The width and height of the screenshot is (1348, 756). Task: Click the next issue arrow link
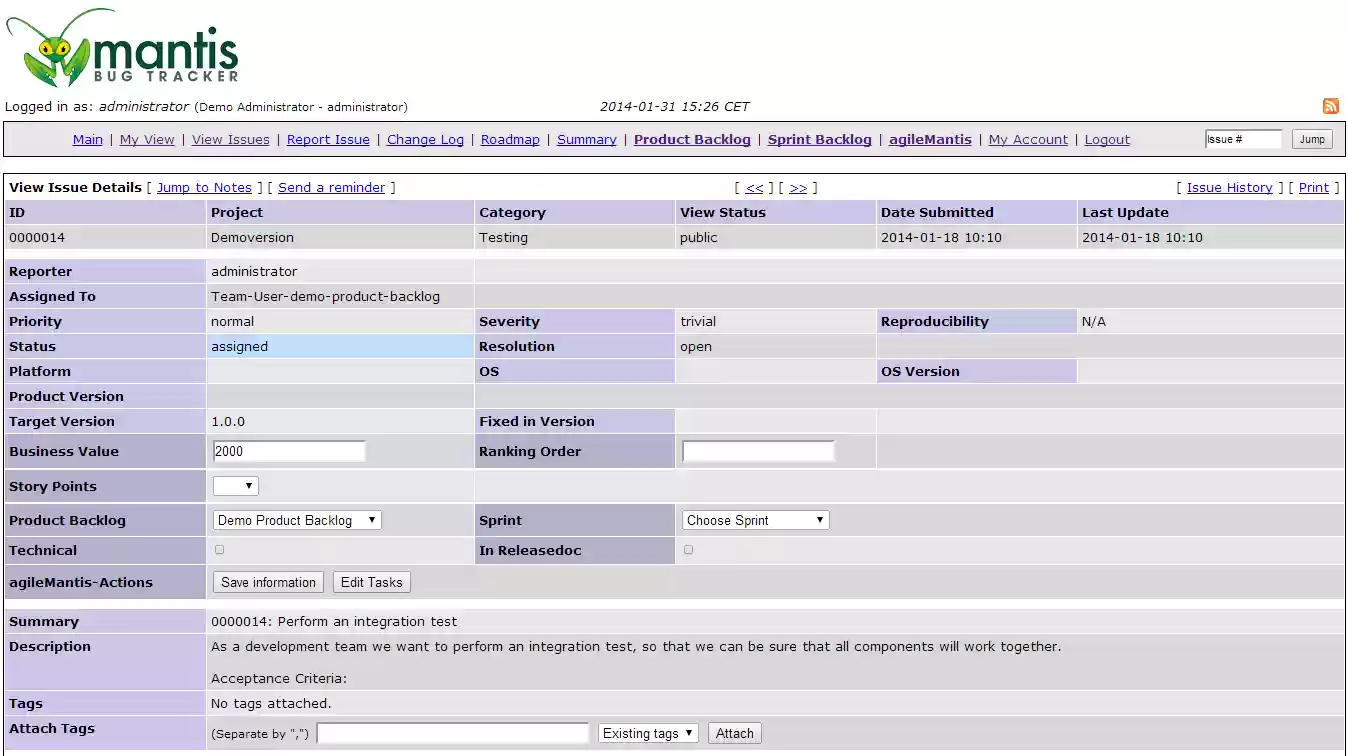[799, 187]
